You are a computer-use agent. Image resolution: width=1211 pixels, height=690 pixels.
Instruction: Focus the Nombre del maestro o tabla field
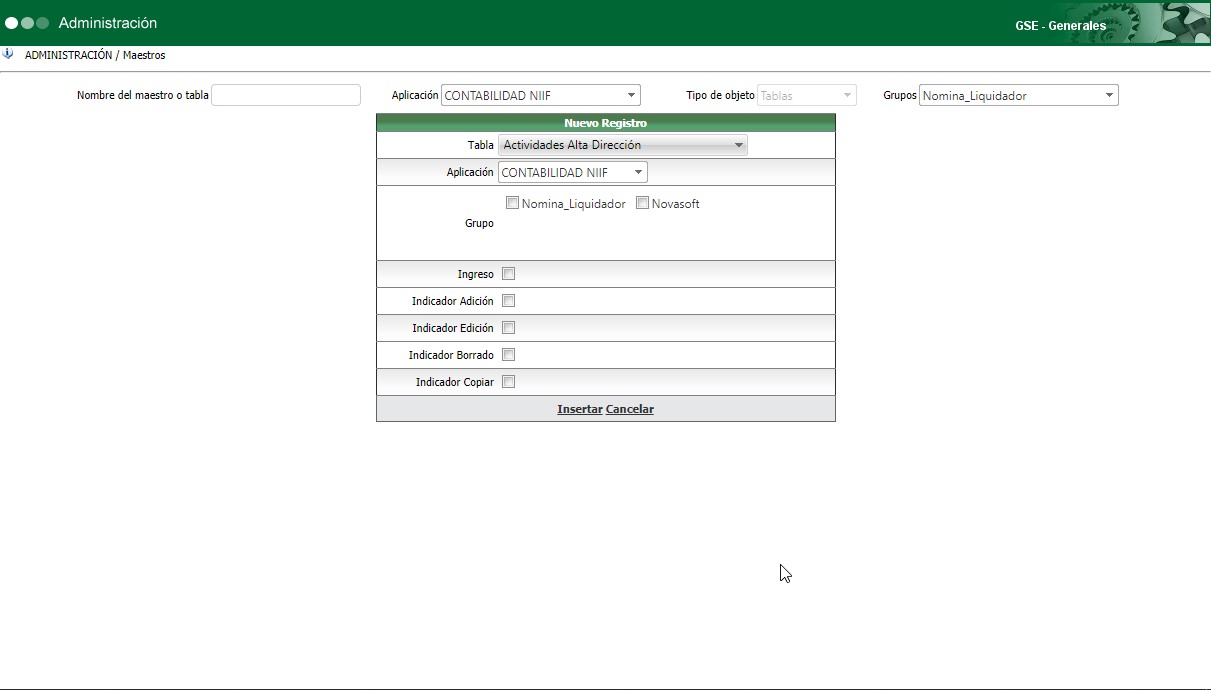coord(286,95)
